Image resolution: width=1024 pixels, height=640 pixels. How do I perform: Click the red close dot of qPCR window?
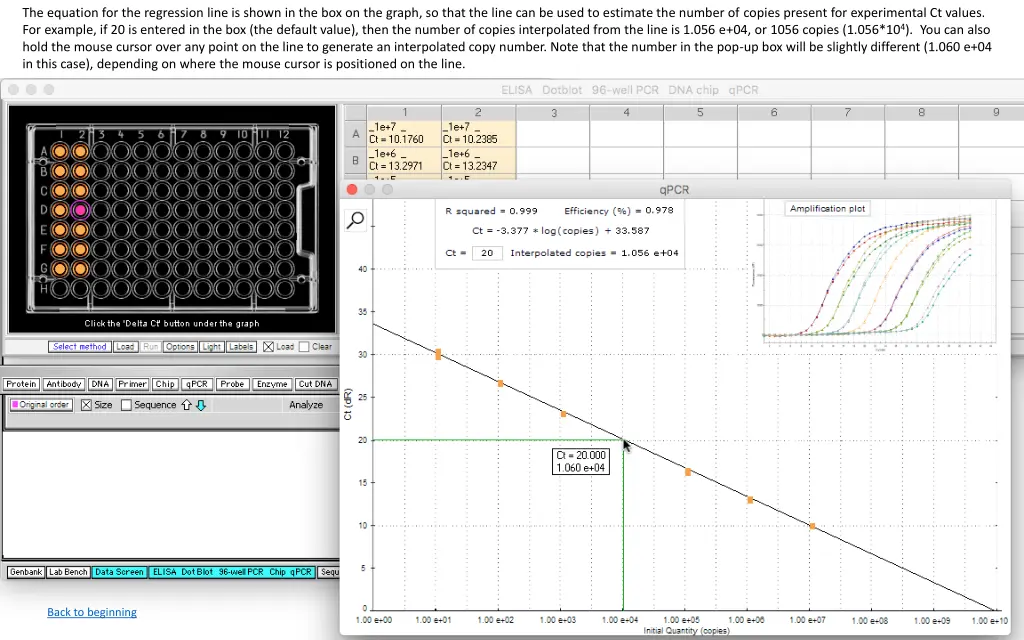pyautogui.click(x=352, y=189)
